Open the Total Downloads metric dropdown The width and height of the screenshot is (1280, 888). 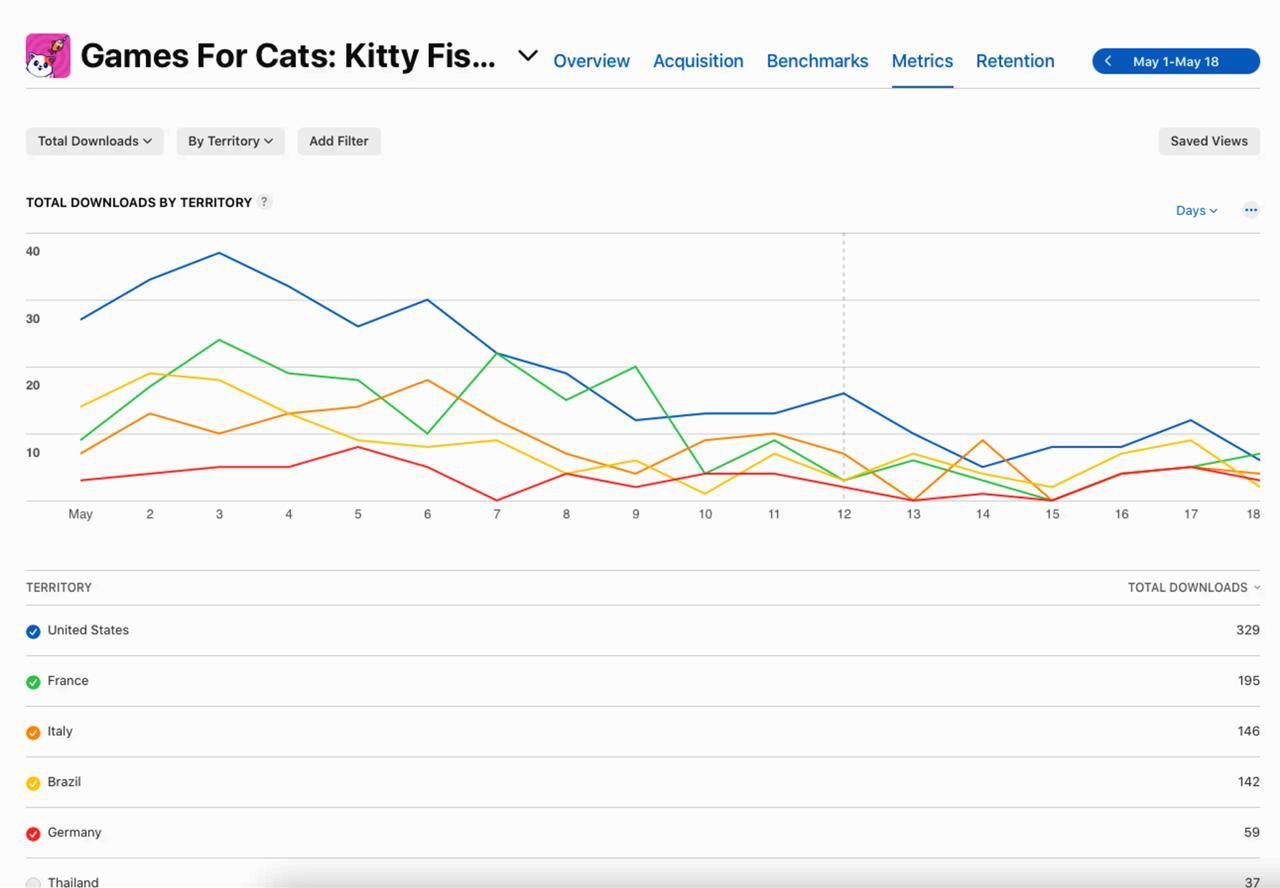tap(95, 141)
